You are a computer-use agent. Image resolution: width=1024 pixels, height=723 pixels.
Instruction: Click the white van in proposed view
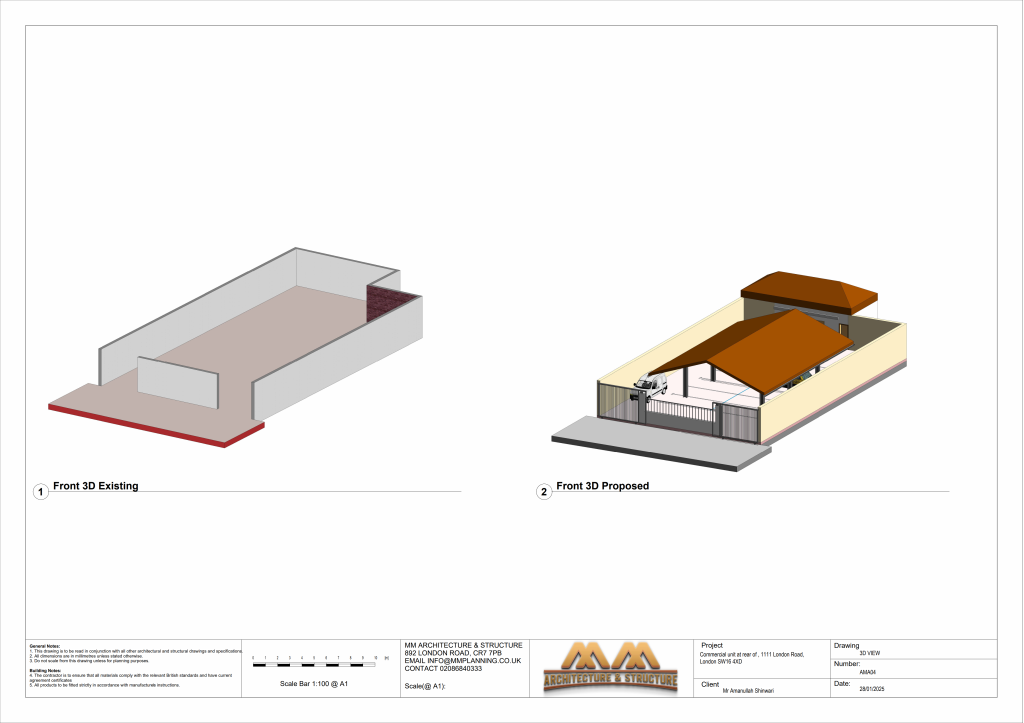pyautogui.click(x=650, y=385)
